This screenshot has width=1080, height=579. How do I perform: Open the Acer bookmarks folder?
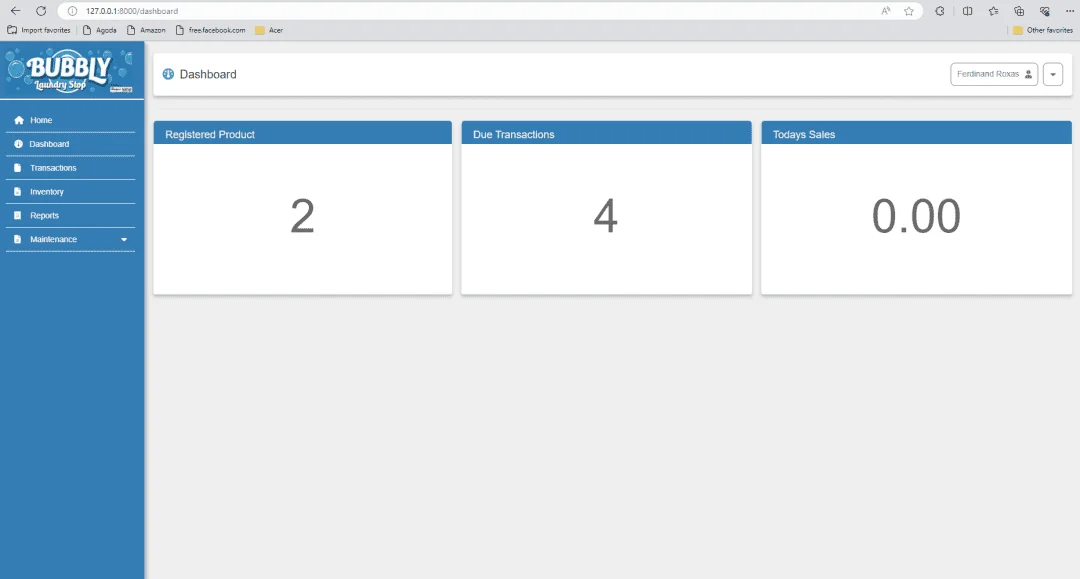(x=269, y=30)
